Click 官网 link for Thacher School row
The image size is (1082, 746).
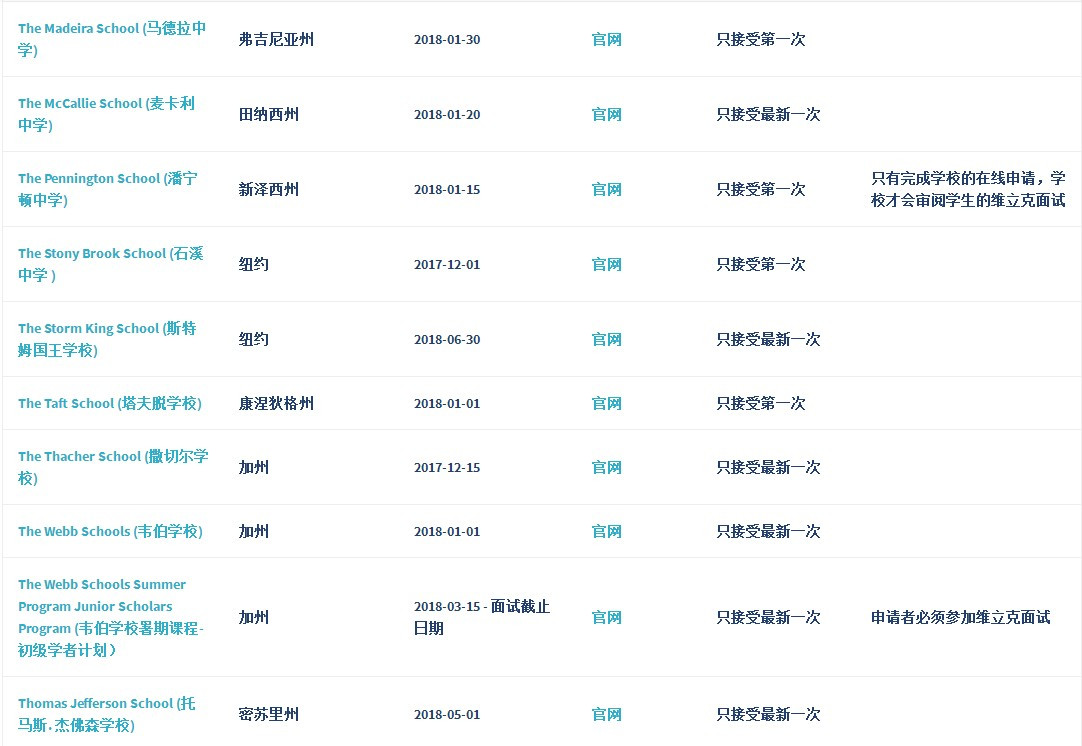(x=607, y=468)
